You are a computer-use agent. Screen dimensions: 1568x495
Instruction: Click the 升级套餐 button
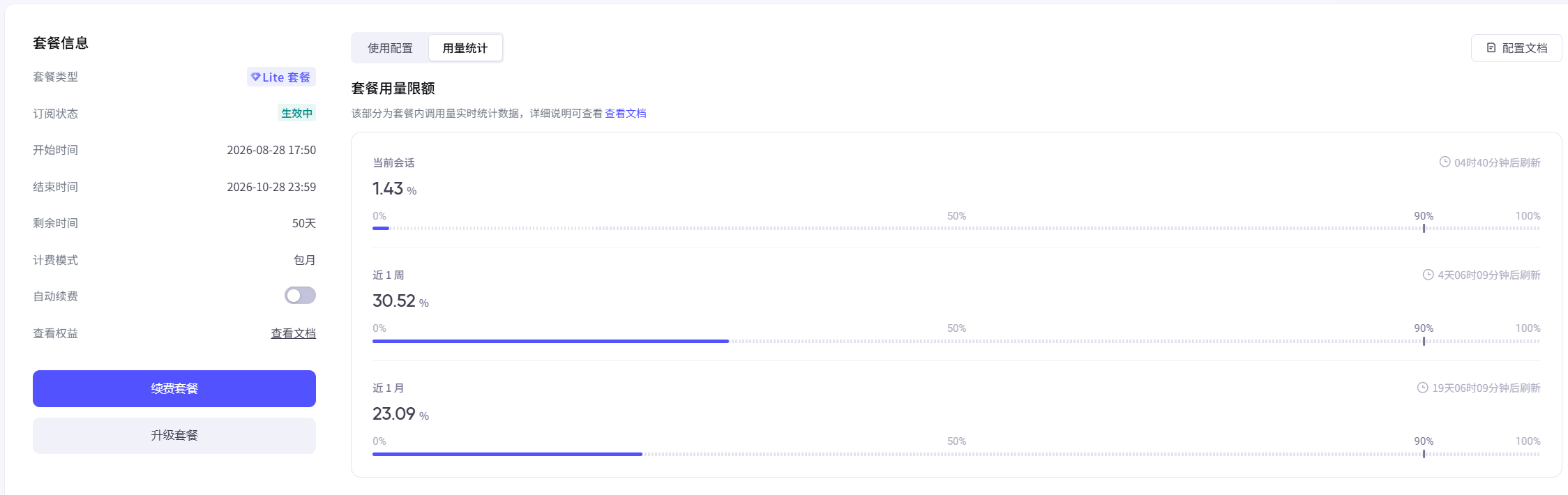tap(174, 435)
